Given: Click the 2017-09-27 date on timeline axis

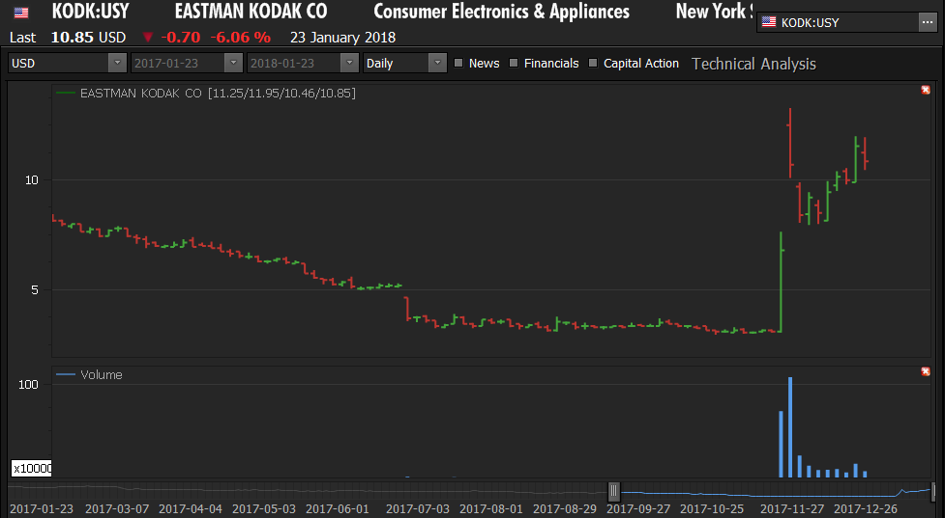Looking at the screenshot, I should point(638,509).
